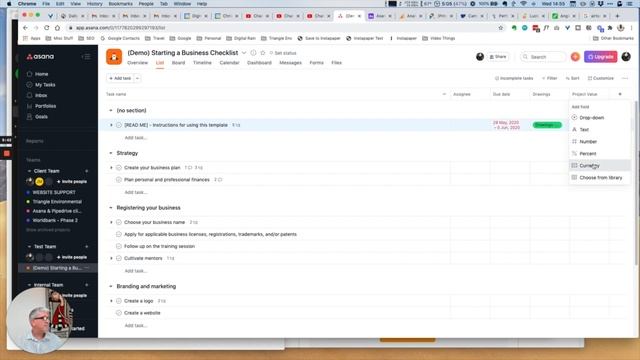Open Portfolios in the sidebar

pyautogui.click(x=45, y=106)
